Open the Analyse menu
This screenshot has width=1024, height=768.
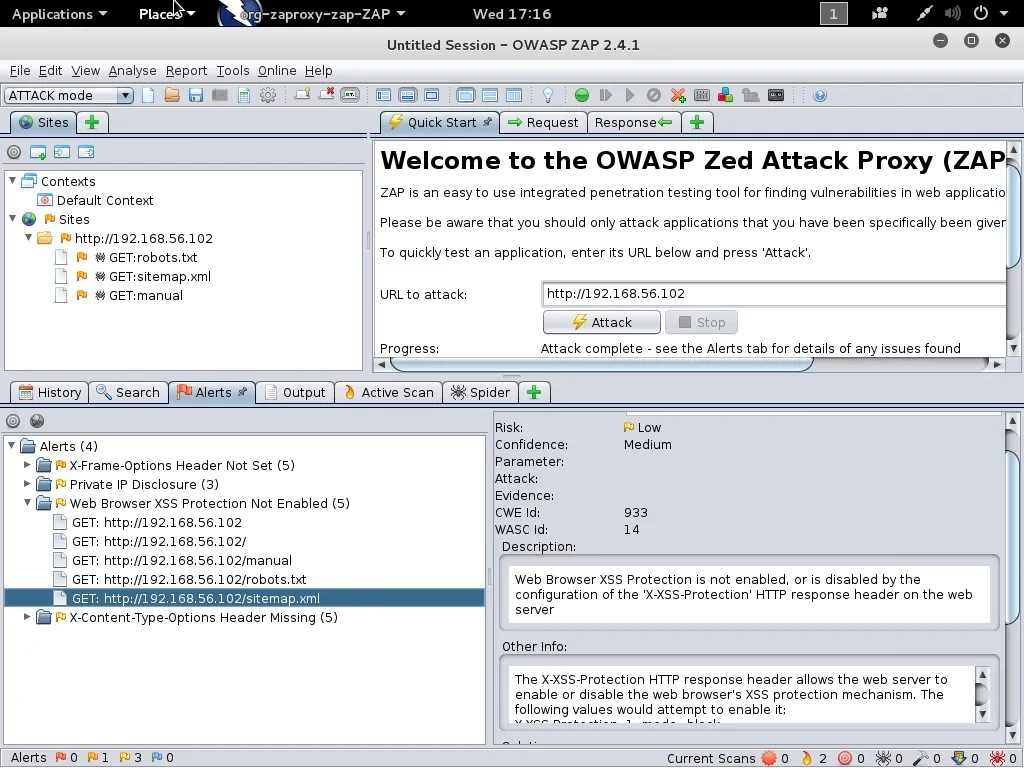133,71
